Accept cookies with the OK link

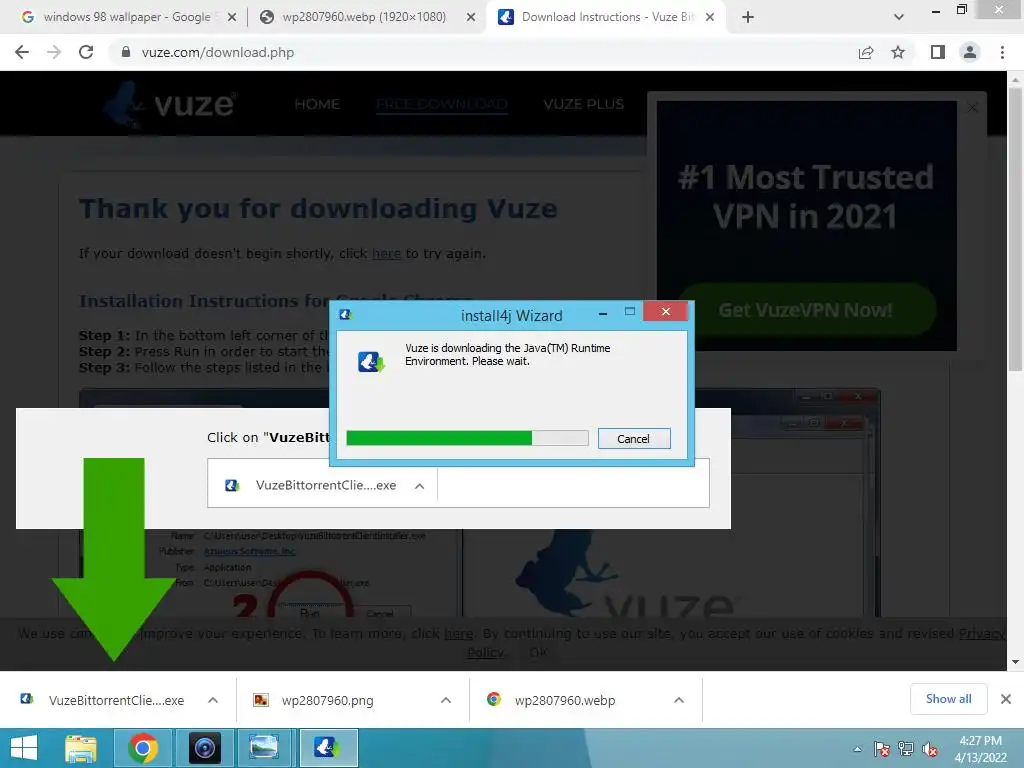click(539, 652)
